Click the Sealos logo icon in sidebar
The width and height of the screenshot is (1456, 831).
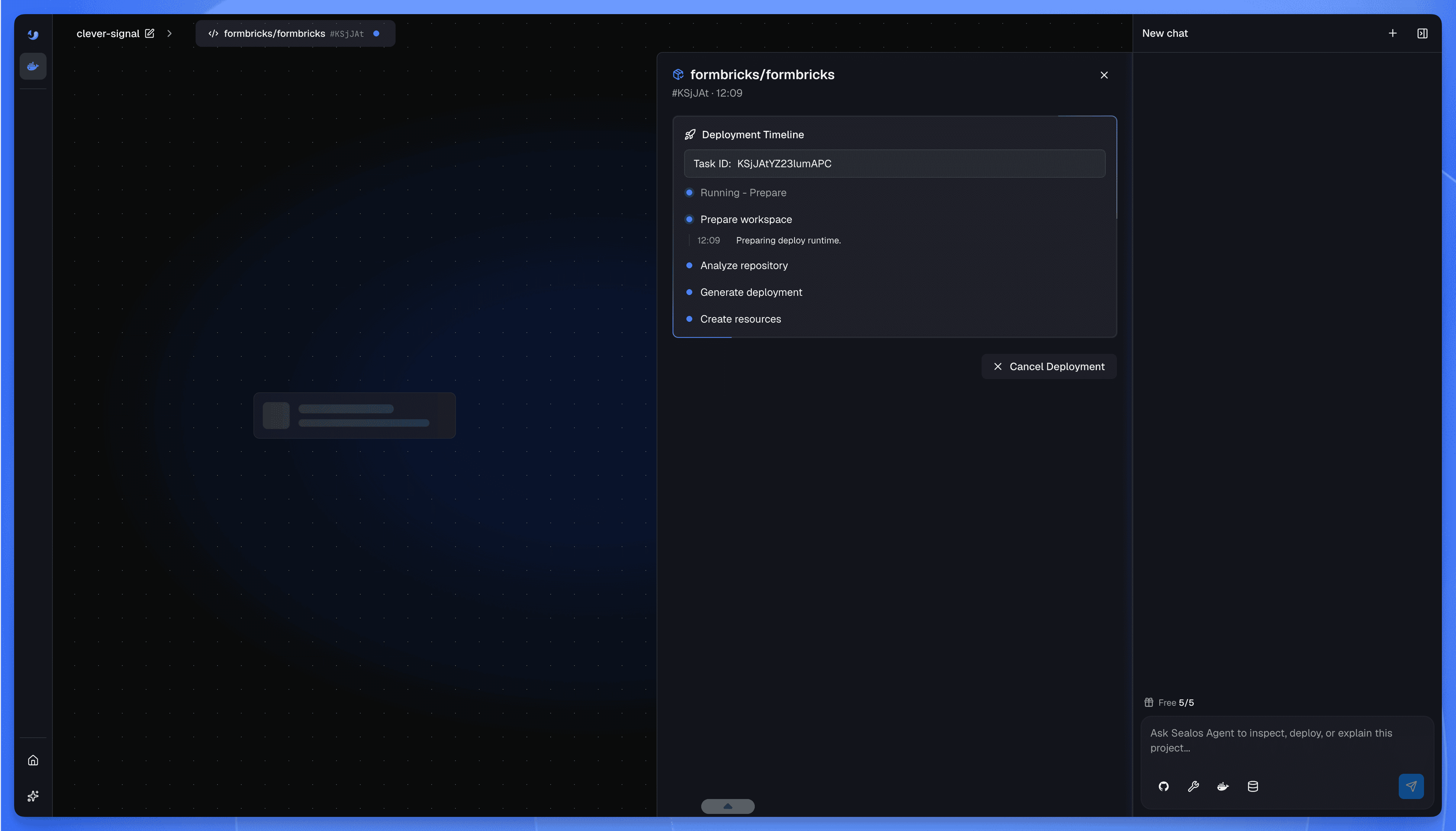tap(33, 35)
